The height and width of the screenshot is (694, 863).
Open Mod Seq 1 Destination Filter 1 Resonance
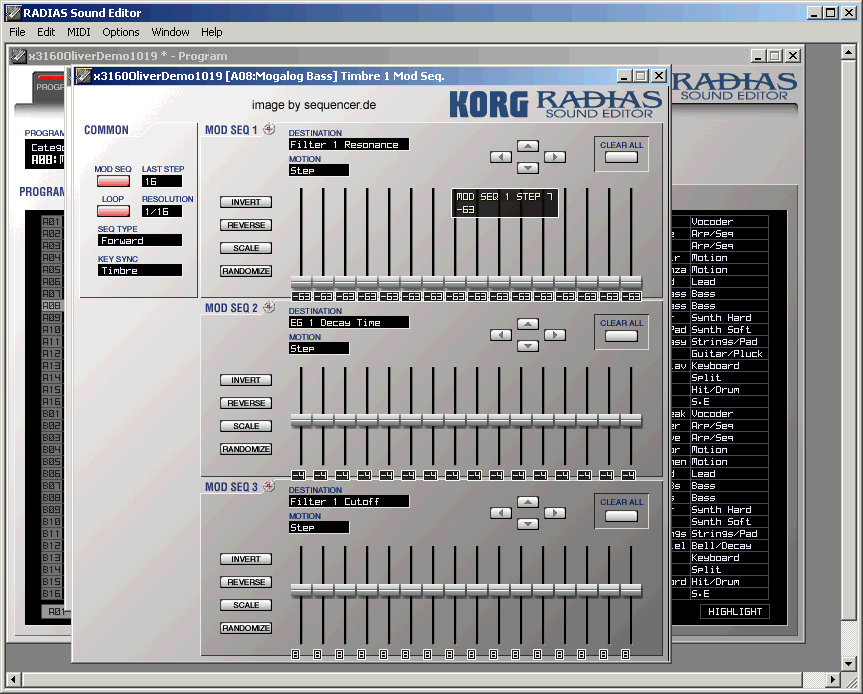point(349,144)
